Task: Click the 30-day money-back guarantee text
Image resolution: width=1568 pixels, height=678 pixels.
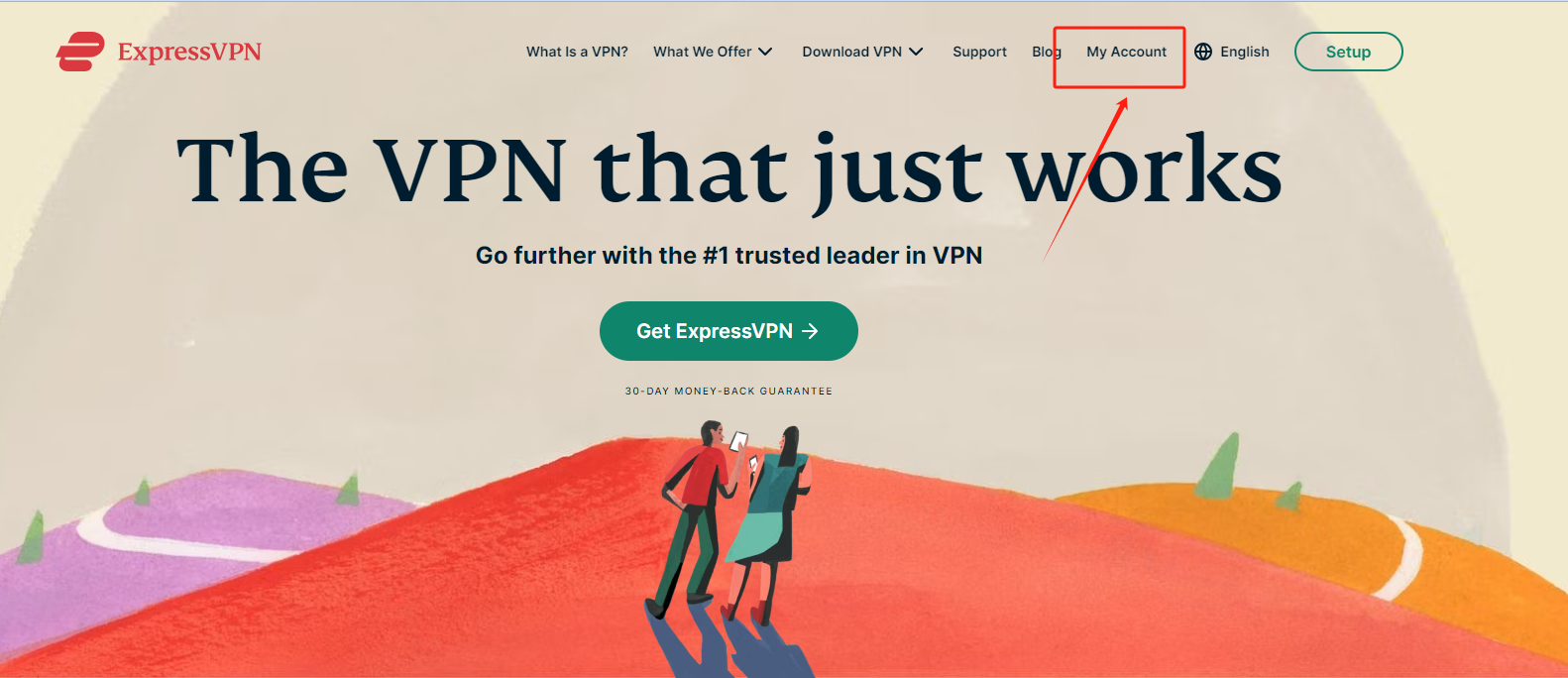Action: pyautogui.click(x=728, y=392)
